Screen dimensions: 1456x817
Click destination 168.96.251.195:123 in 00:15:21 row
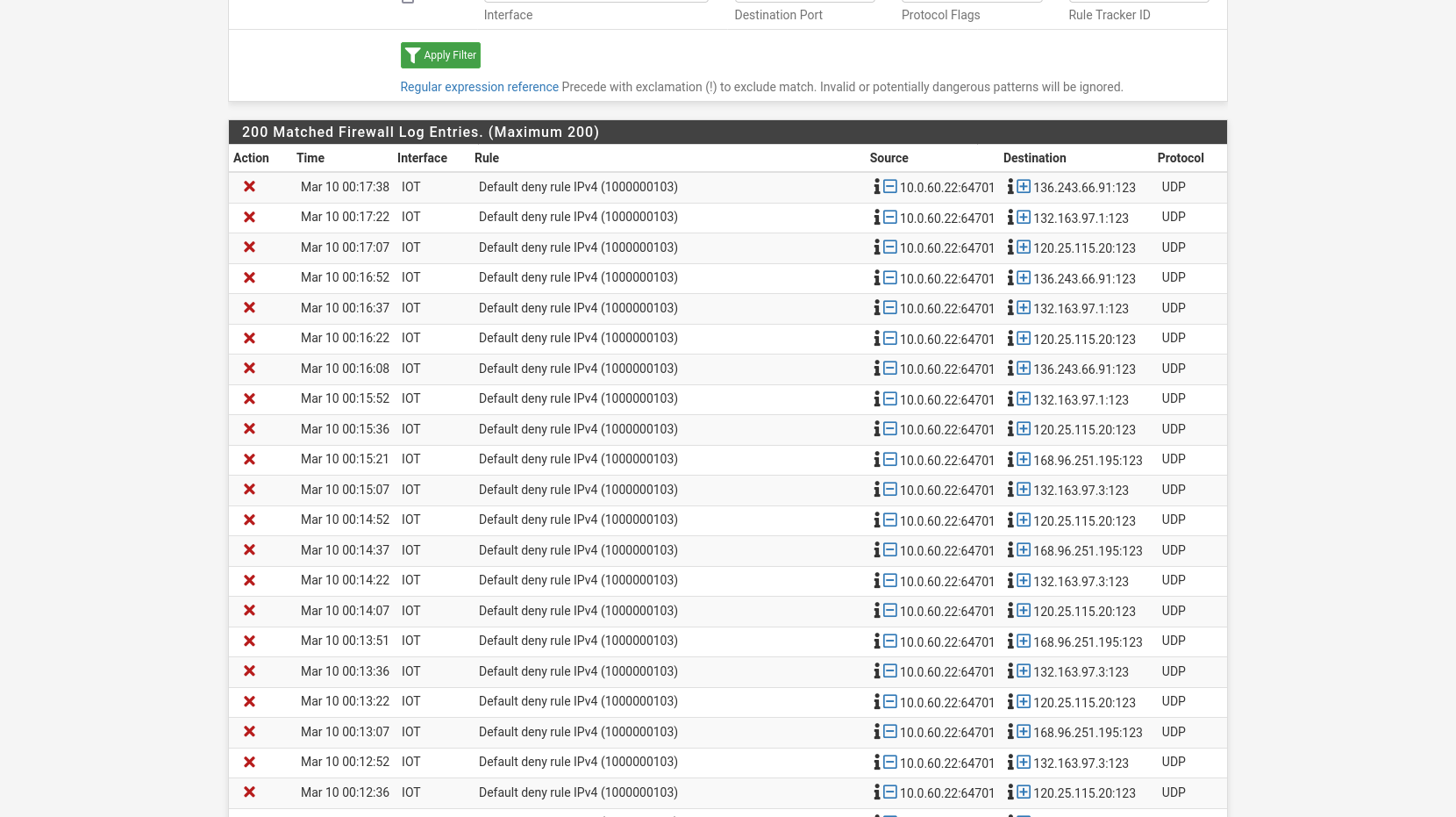click(x=1088, y=460)
